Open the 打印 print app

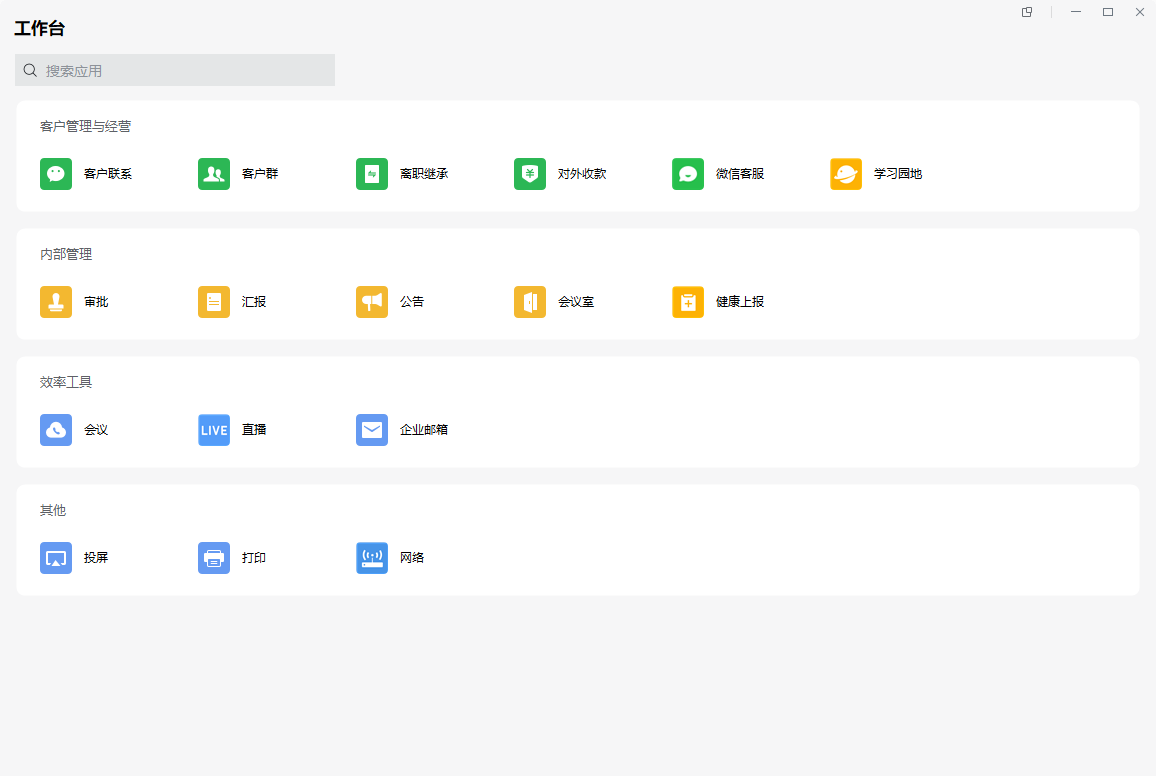coord(214,558)
